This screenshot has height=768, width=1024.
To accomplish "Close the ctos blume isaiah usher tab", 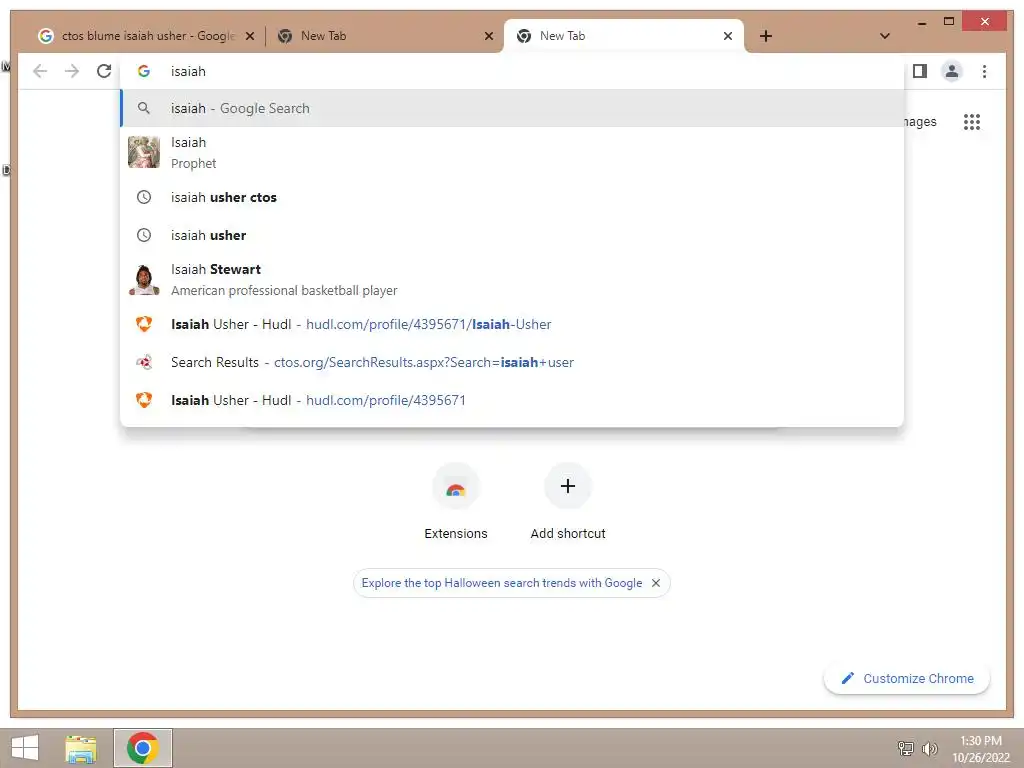I will [x=249, y=36].
